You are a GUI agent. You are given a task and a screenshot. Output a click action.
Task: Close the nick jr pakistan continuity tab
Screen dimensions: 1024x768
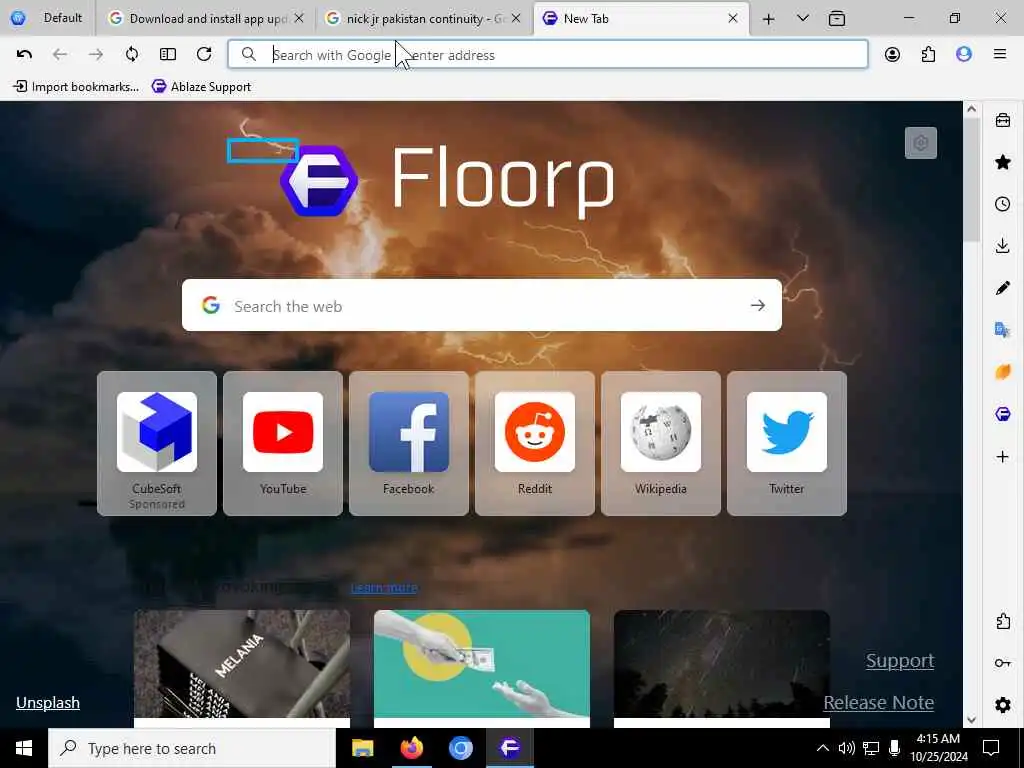point(516,18)
